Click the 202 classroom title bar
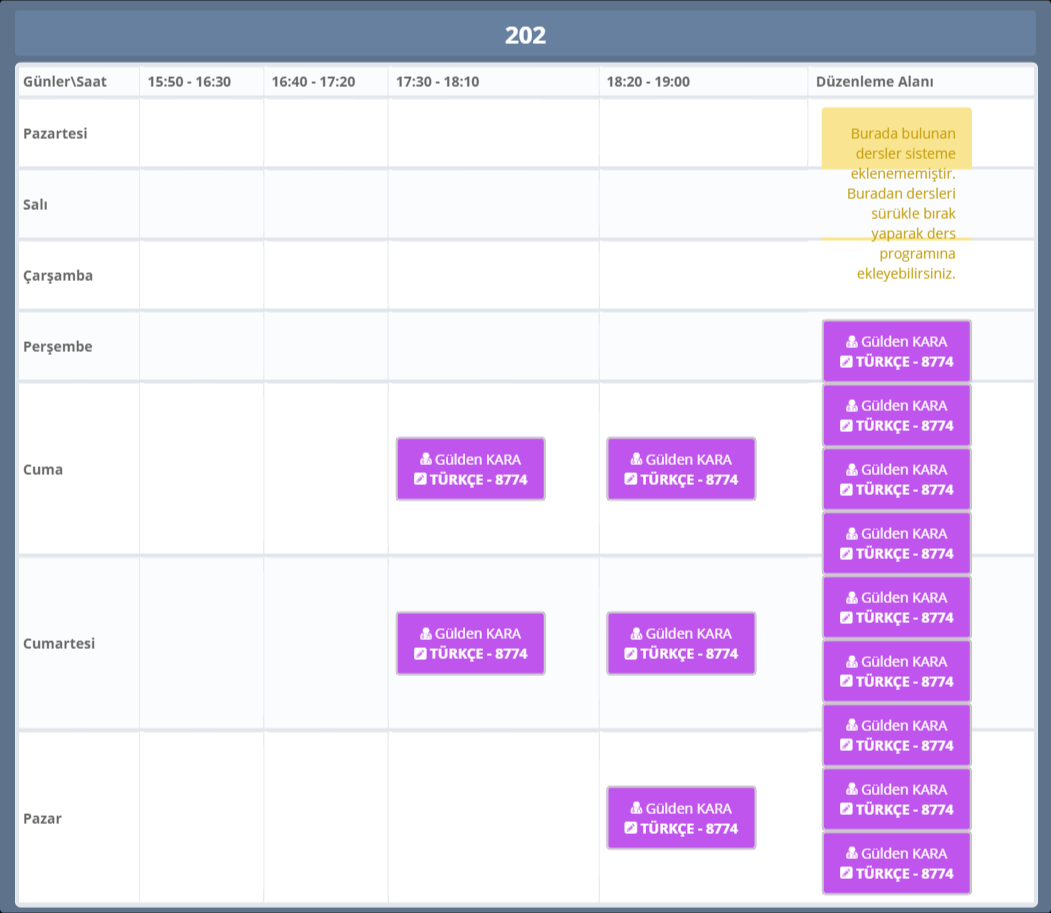 tap(525, 36)
